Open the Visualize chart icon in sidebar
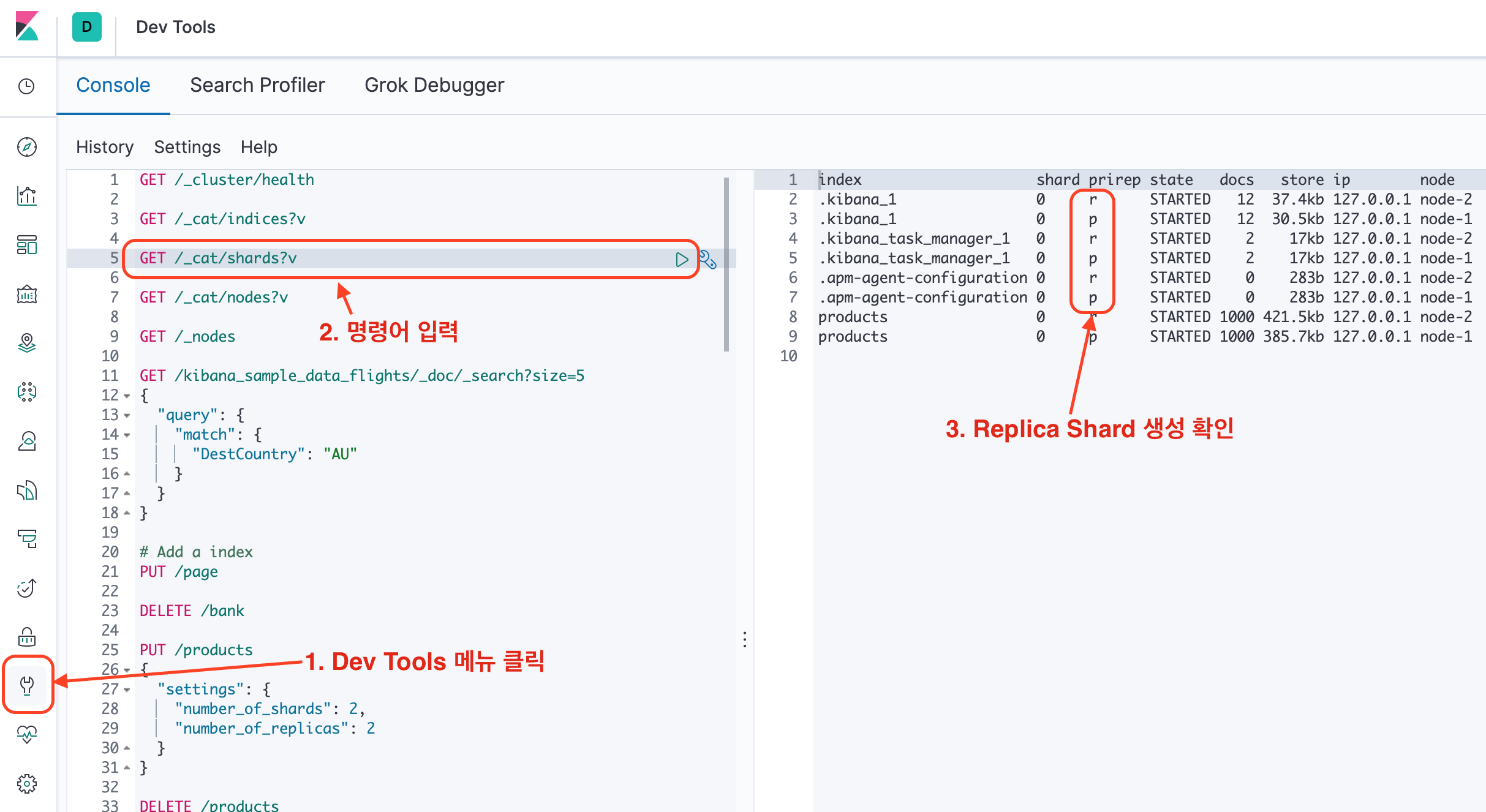The image size is (1486, 812). click(27, 196)
